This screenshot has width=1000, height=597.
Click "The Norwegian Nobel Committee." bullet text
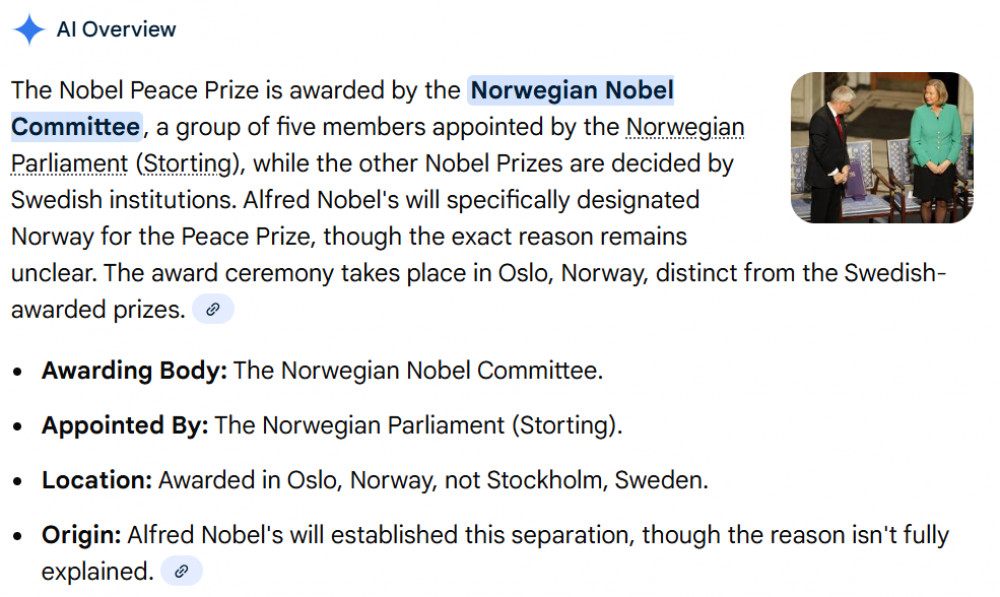click(418, 371)
